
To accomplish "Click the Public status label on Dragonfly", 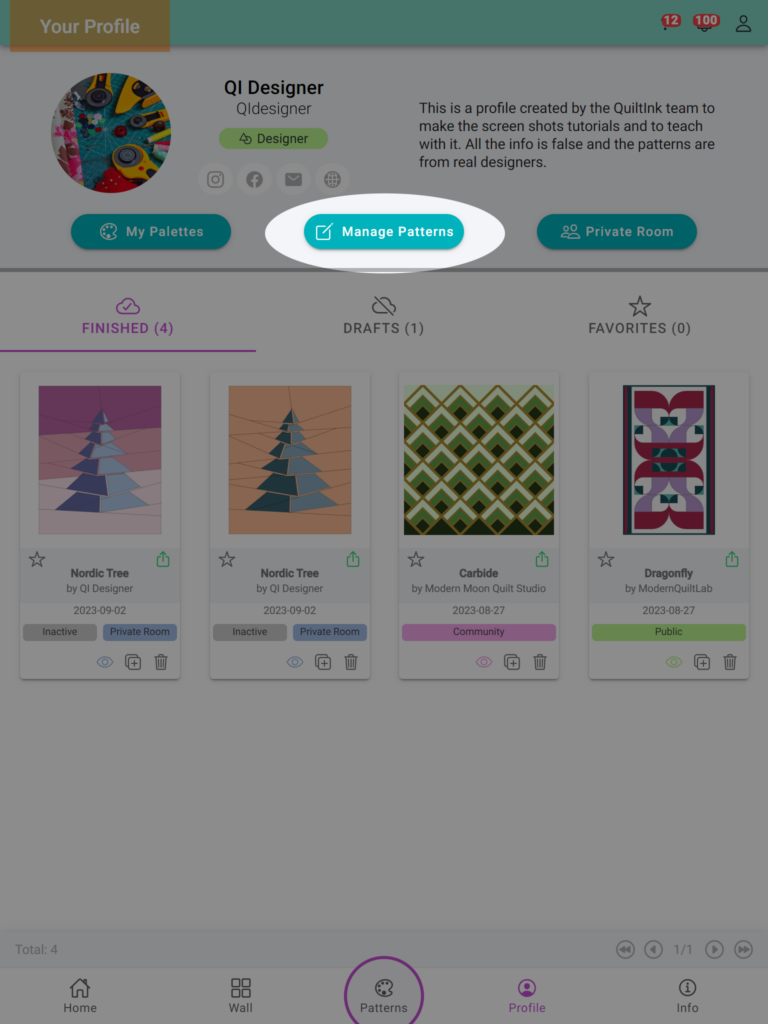I will pyautogui.click(x=669, y=632).
